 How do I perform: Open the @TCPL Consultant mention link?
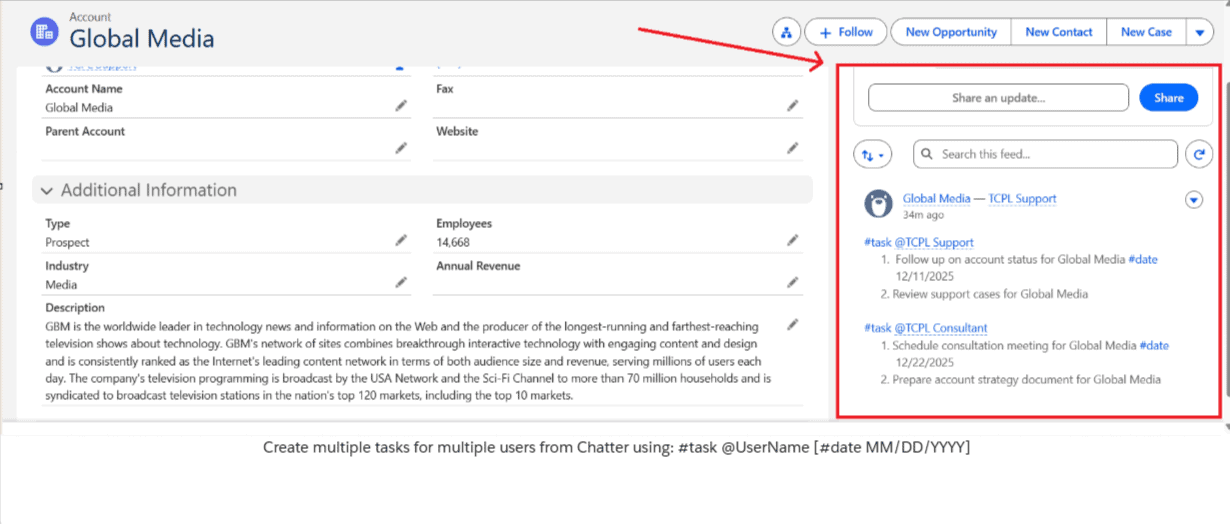(x=940, y=328)
